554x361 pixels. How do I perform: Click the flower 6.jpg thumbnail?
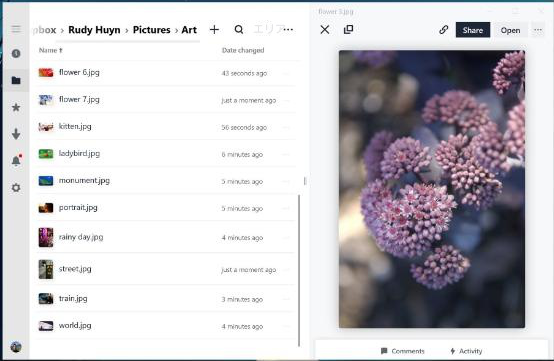(x=46, y=73)
